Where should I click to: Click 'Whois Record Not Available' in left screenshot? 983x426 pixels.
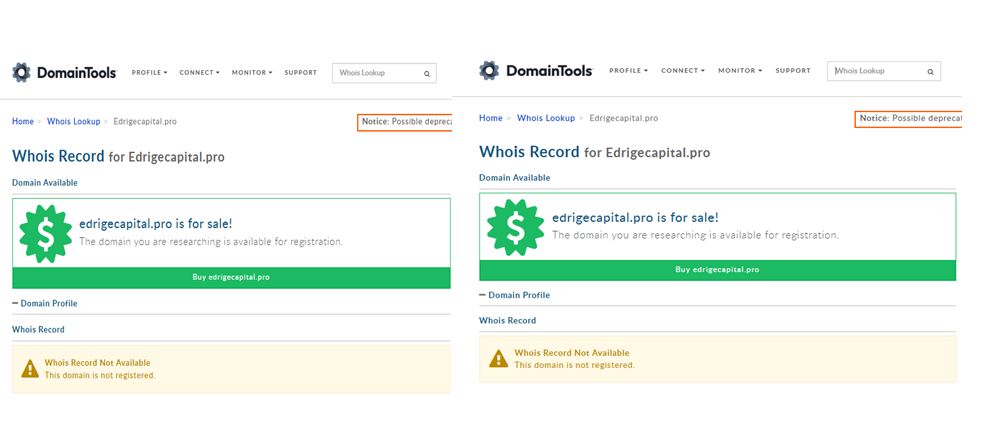tap(98, 363)
